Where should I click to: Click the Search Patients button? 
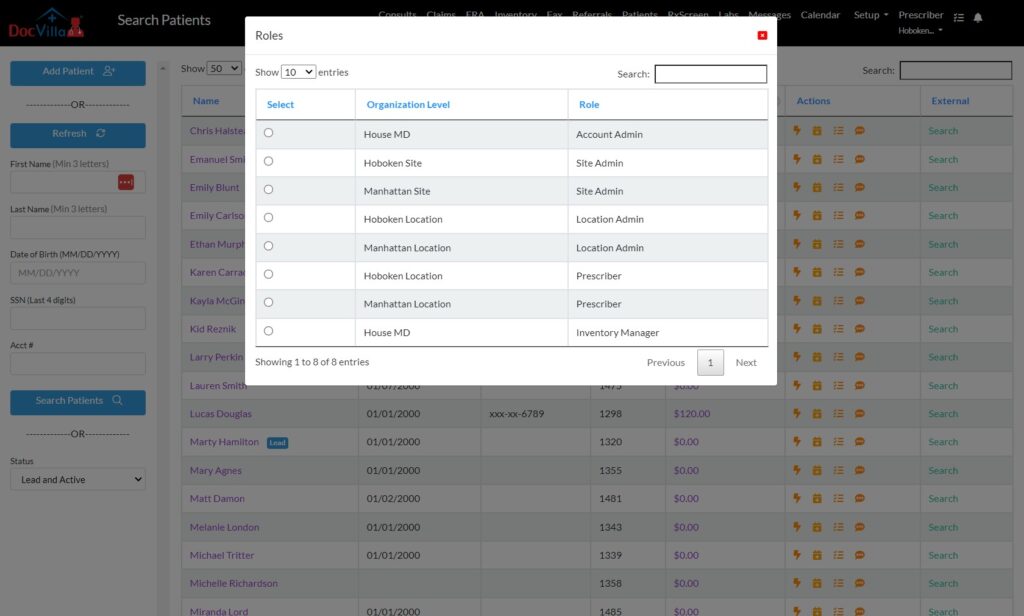[78, 402]
